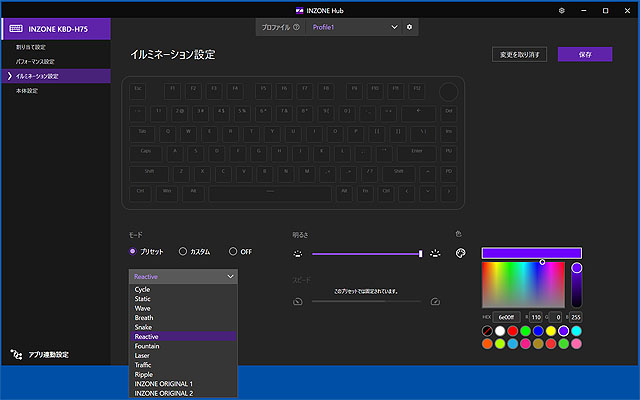Select the white color swatch
Screen dimensions: 640x400
[500, 331]
